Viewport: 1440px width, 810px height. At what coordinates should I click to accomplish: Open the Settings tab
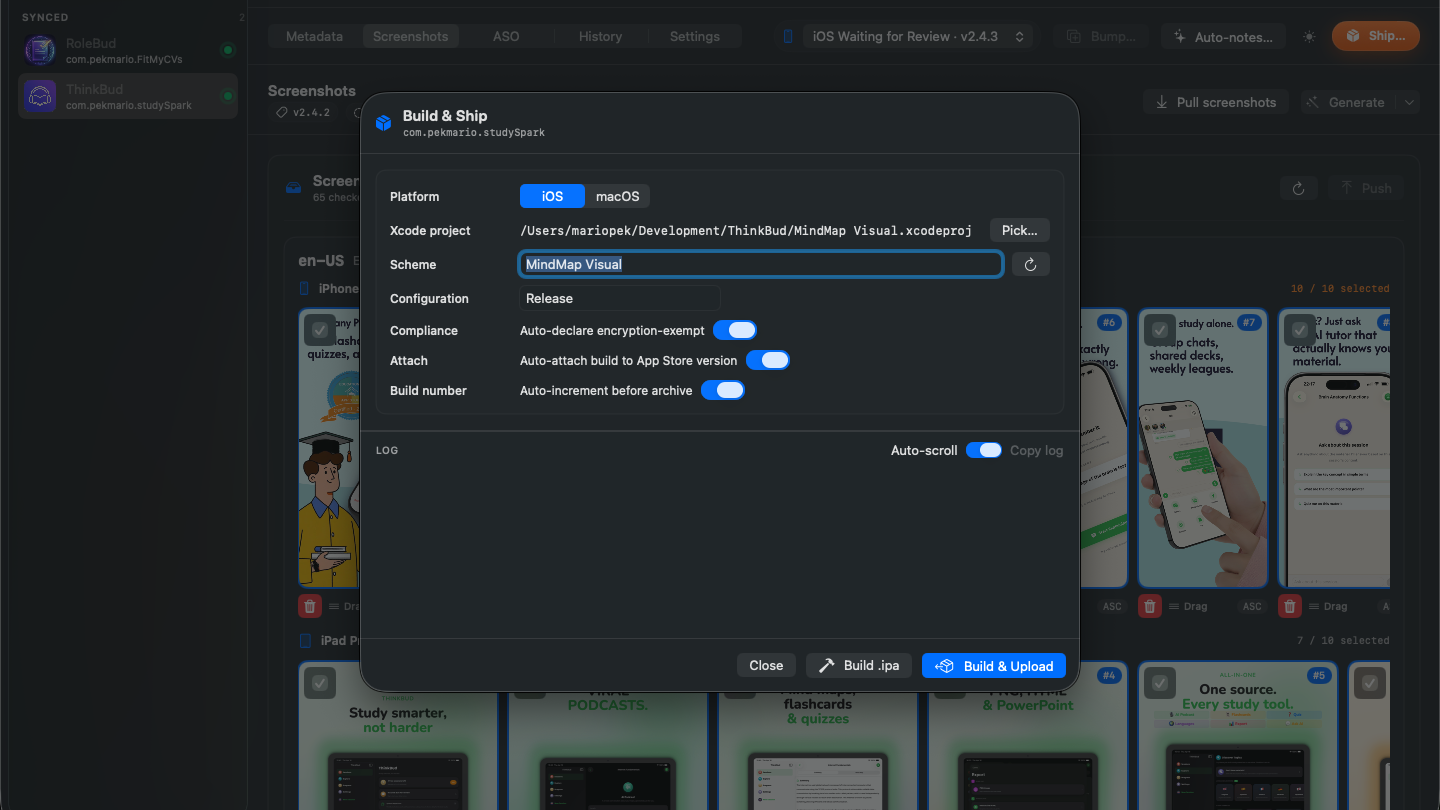coord(695,36)
